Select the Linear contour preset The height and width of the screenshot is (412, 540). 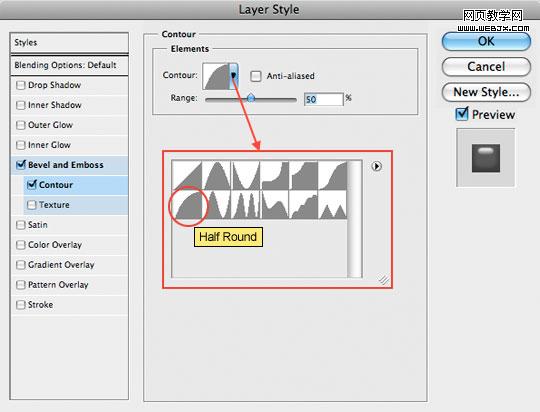click(187, 175)
